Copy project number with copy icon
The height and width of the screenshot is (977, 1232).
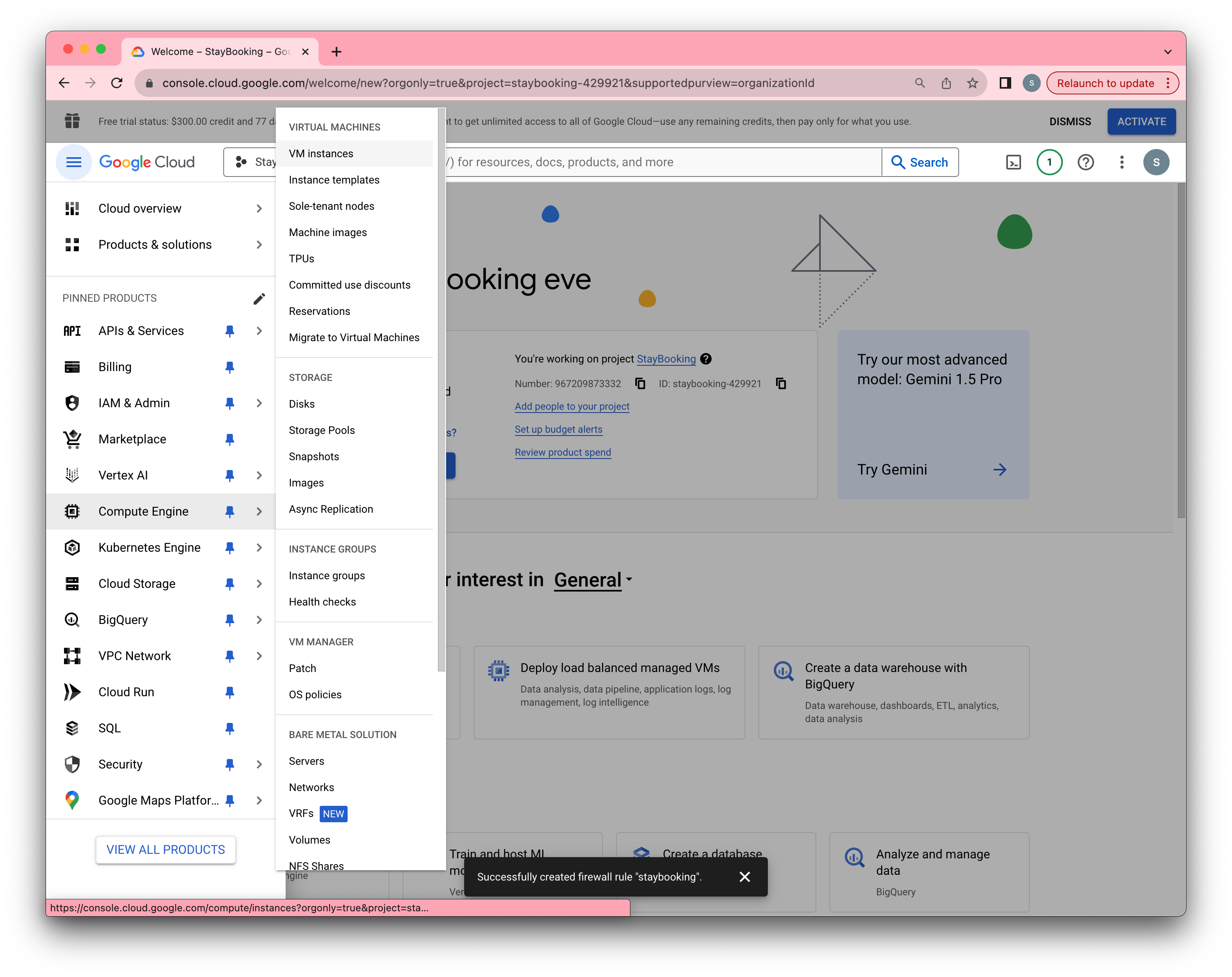coord(640,383)
